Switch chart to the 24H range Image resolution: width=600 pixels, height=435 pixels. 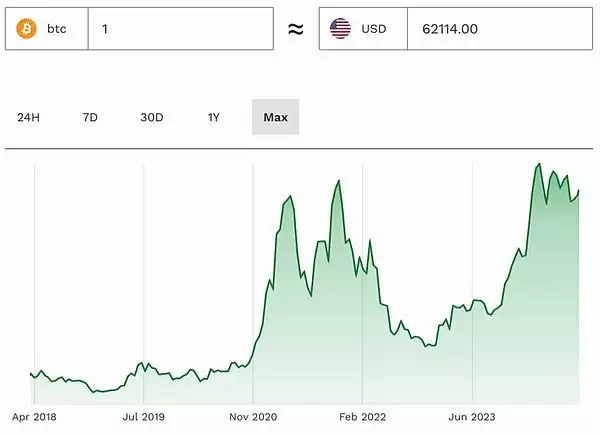point(28,117)
